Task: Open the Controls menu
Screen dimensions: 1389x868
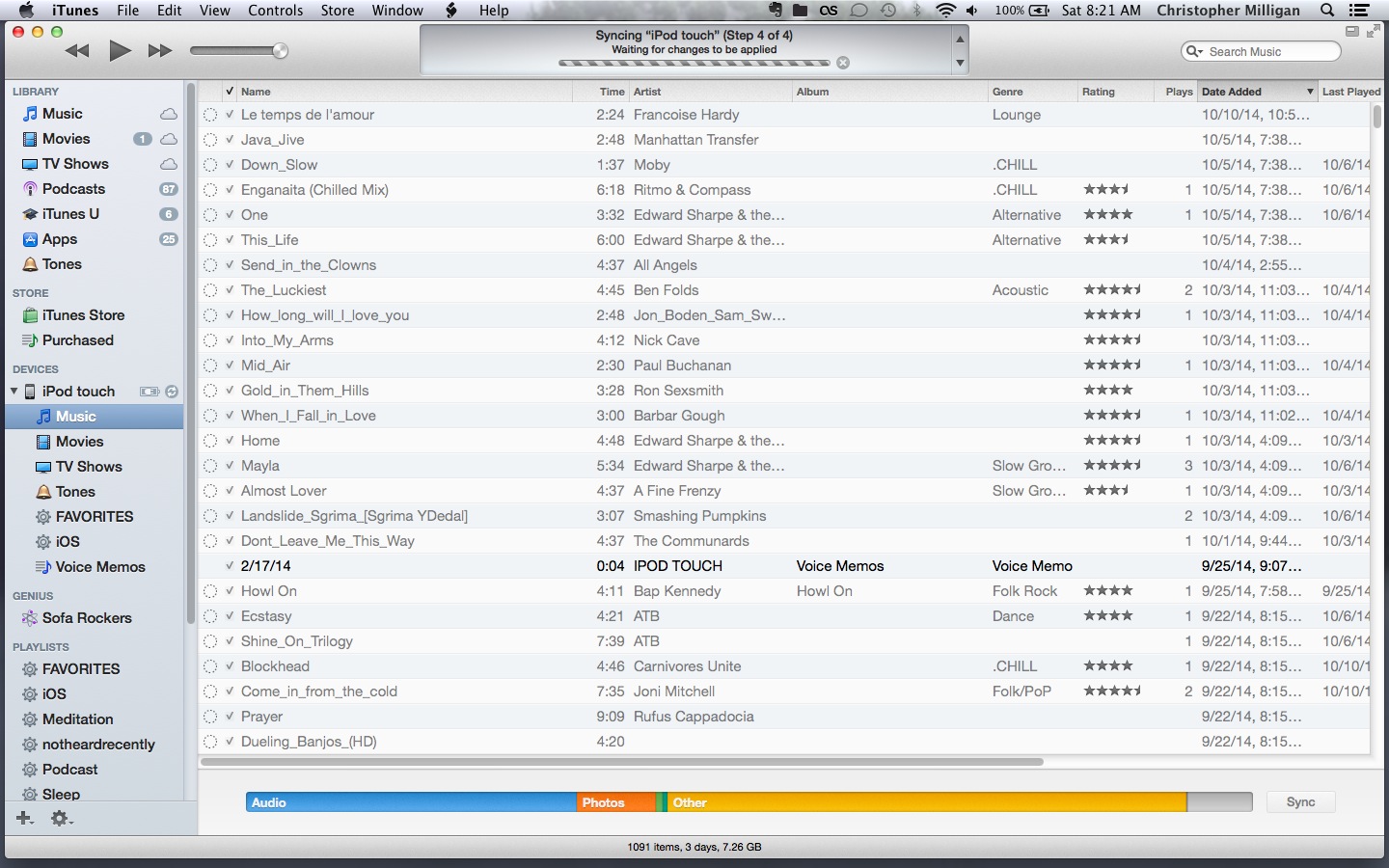Action: pyautogui.click(x=276, y=11)
